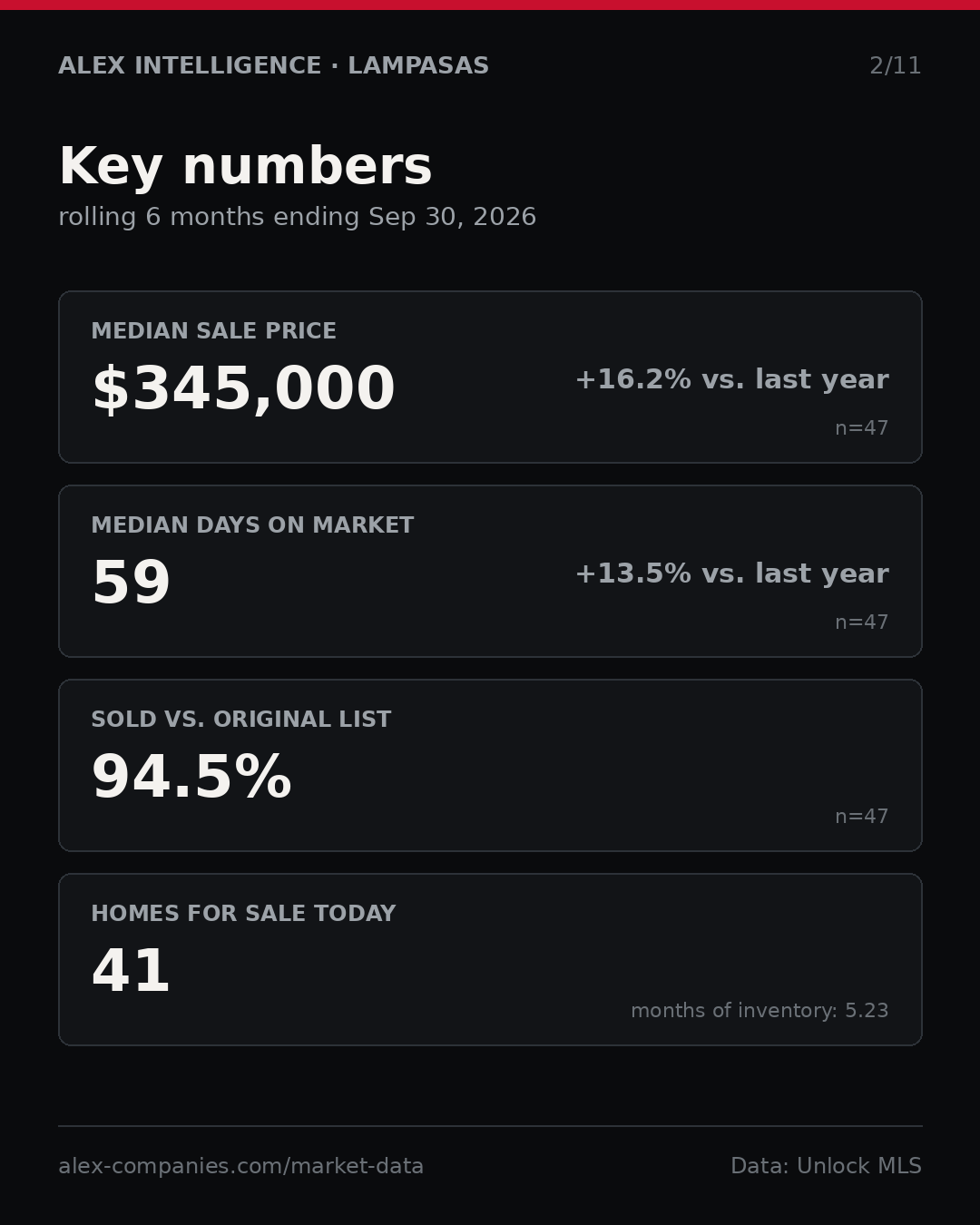The width and height of the screenshot is (980, 1225).
Task: Open the Median Days on Market card
Action: [x=490, y=571]
